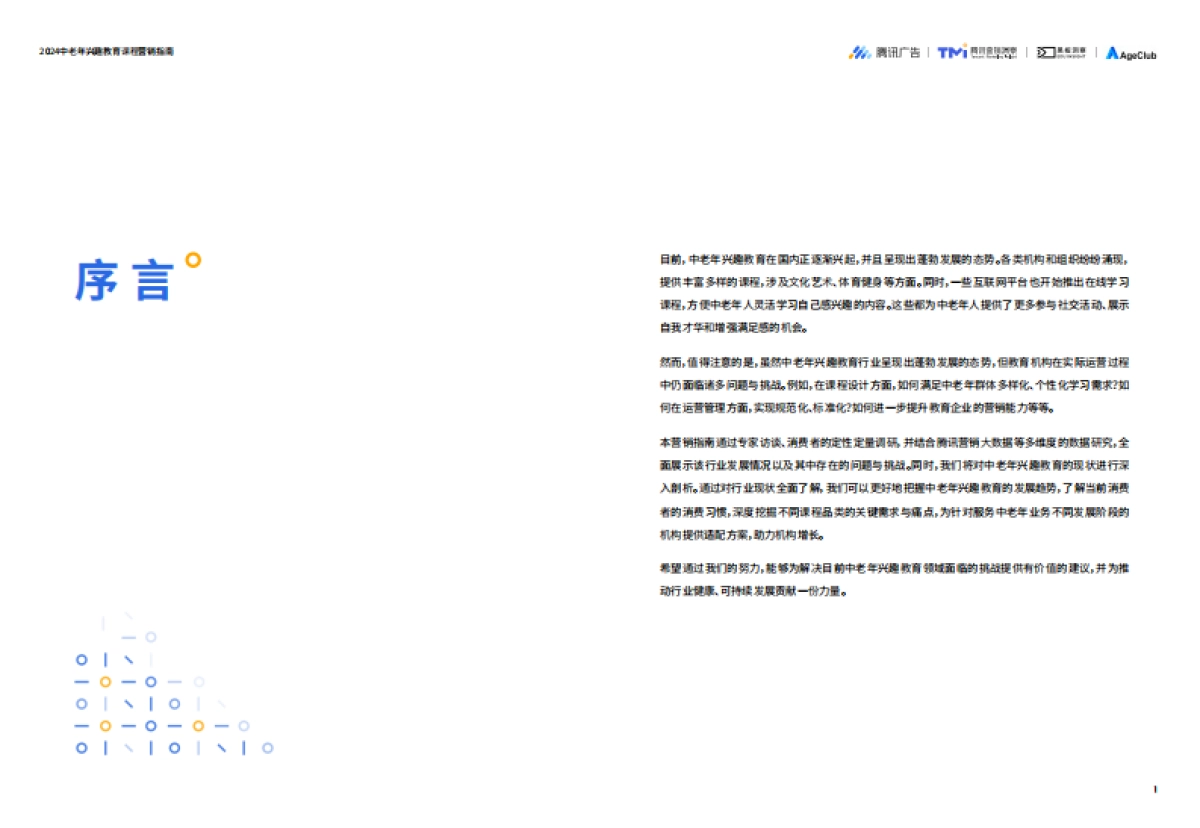1200x828 pixels.
Task: Click the AgeClub logo
Action: (1133, 55)
